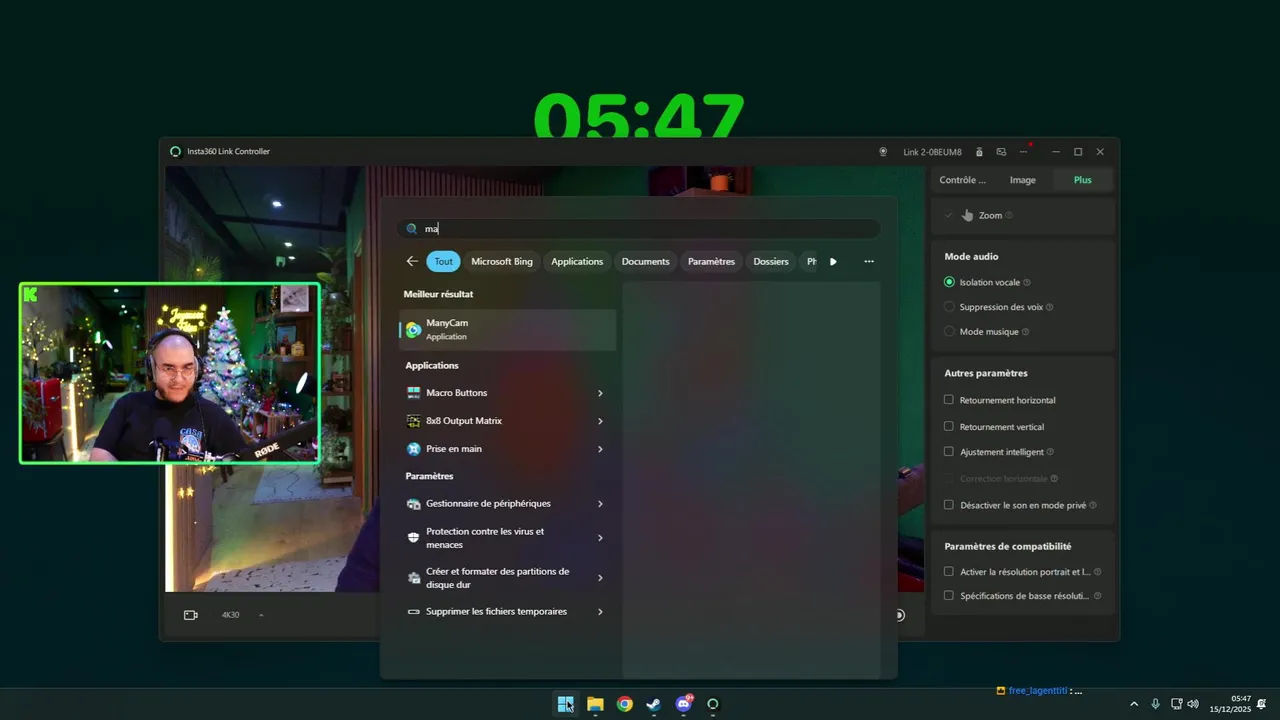The width and height of the screenshot is (1280, 720).
Task: Click the 8x8 Output Matrix app icon
Action: coord(414,421)
